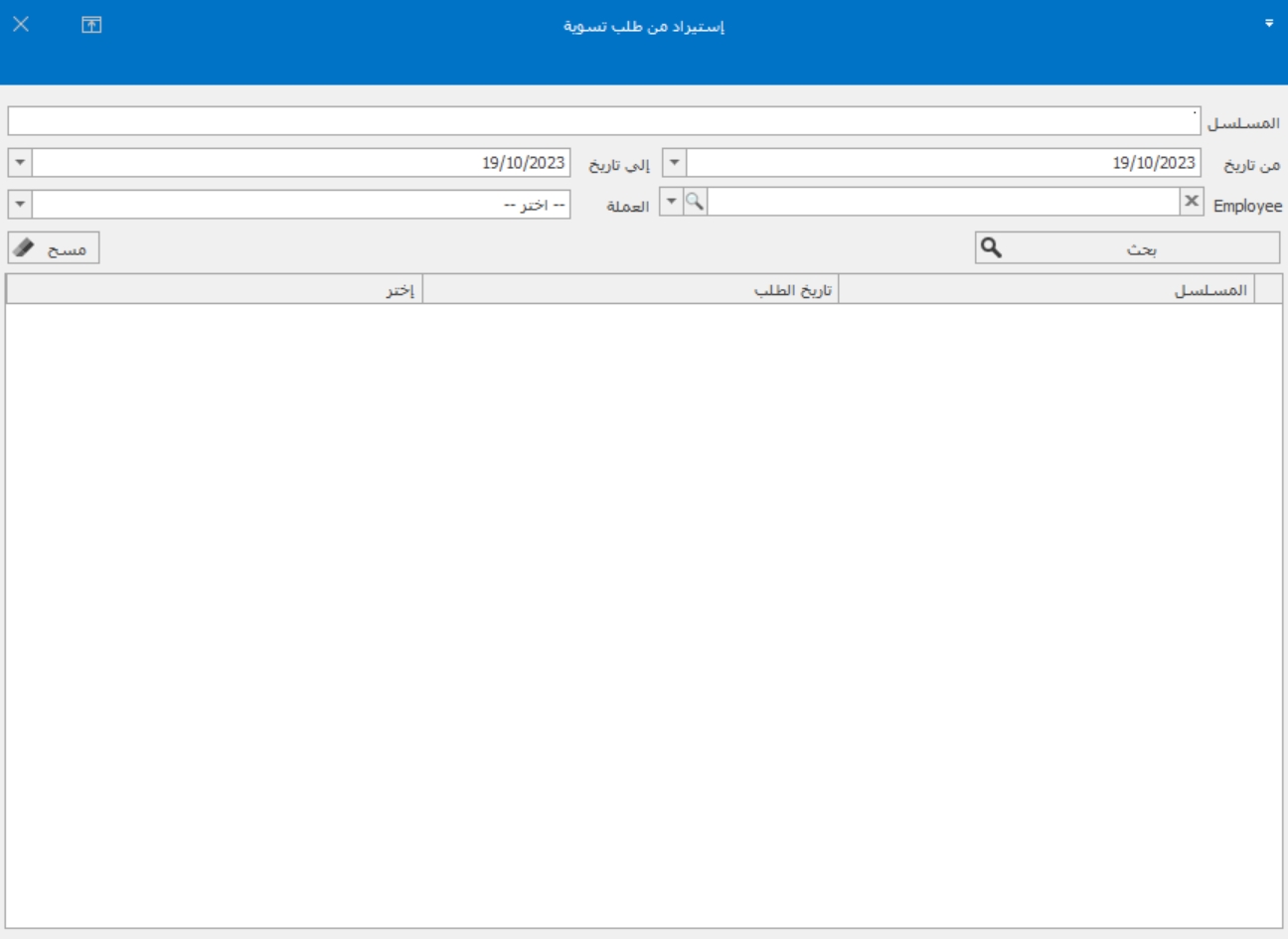1288x939 pixels.
Task: Click the magnifier lookup icon beside Employee field
Action: point(695,202)
